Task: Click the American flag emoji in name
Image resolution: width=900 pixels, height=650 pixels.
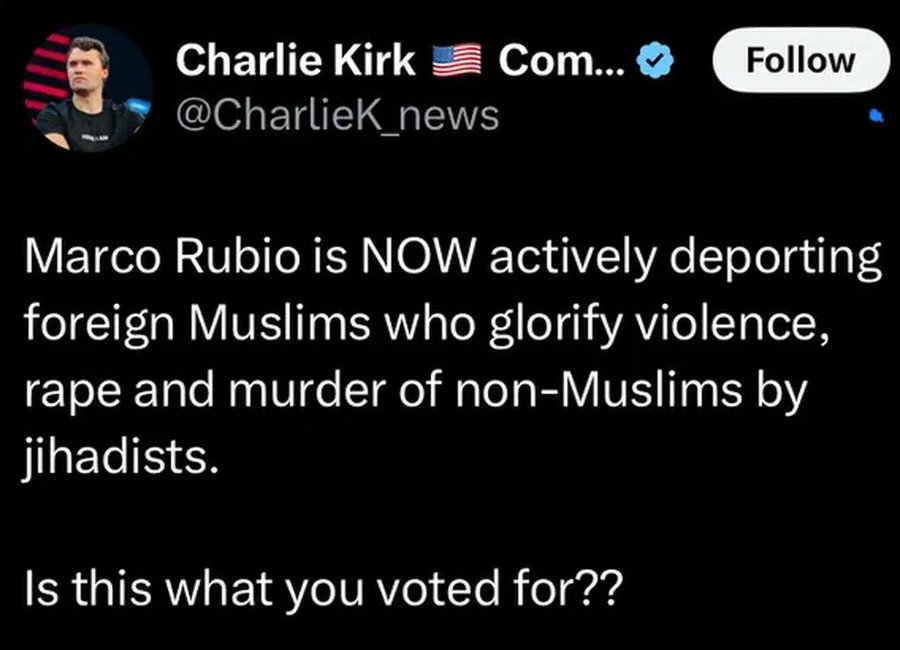Action: (x=457, y=62)
